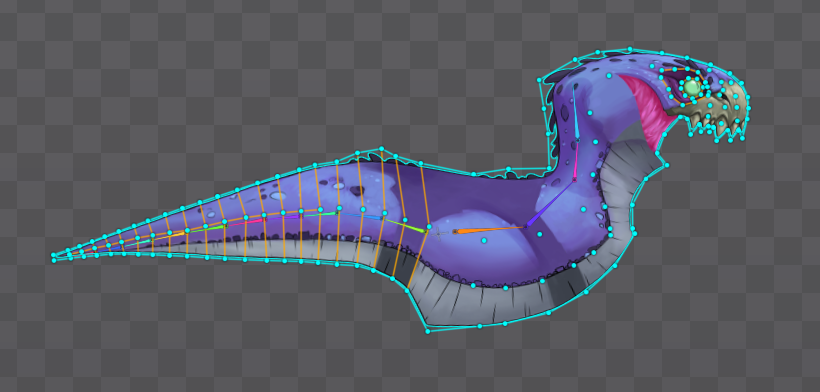This screenshot has width=820, height=392.
Task: Select the short magenta bone in the neck
Action: (576, 160)
